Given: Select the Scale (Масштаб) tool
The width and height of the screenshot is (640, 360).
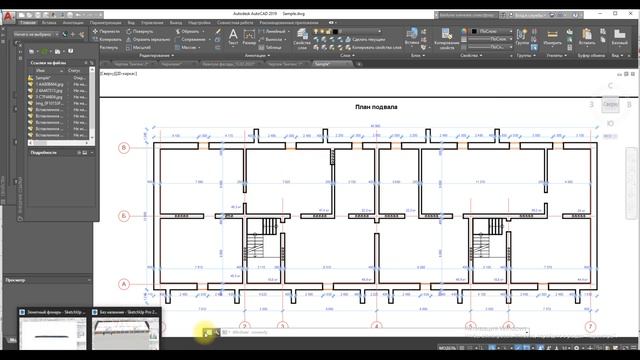Looking at the screenshot, I should (138, 47).
